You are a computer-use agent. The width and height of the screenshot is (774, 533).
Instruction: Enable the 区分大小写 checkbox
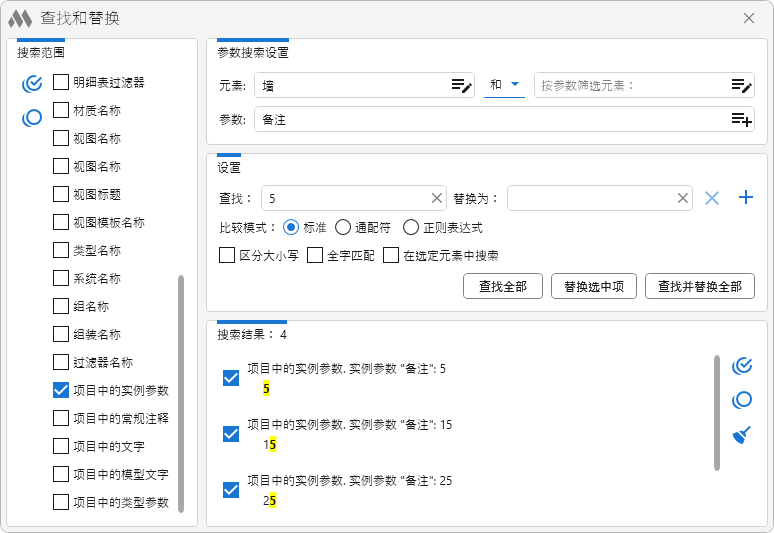[x=227, y=256]
